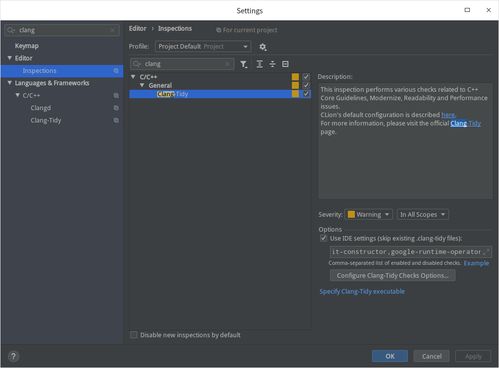Click the reset to empty square icon
The image size is (499, 368).
(x=285, y=64)
